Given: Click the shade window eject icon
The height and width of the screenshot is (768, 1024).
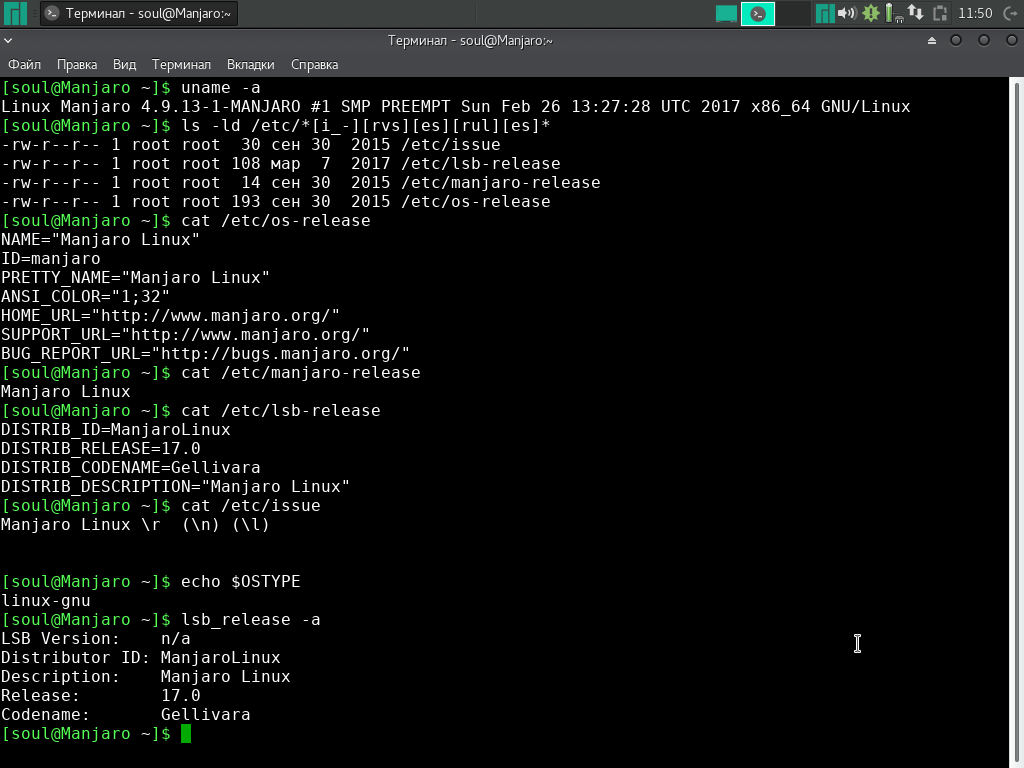Looking at the screenshot, I should pyautogui.click(x=932, y=40).
